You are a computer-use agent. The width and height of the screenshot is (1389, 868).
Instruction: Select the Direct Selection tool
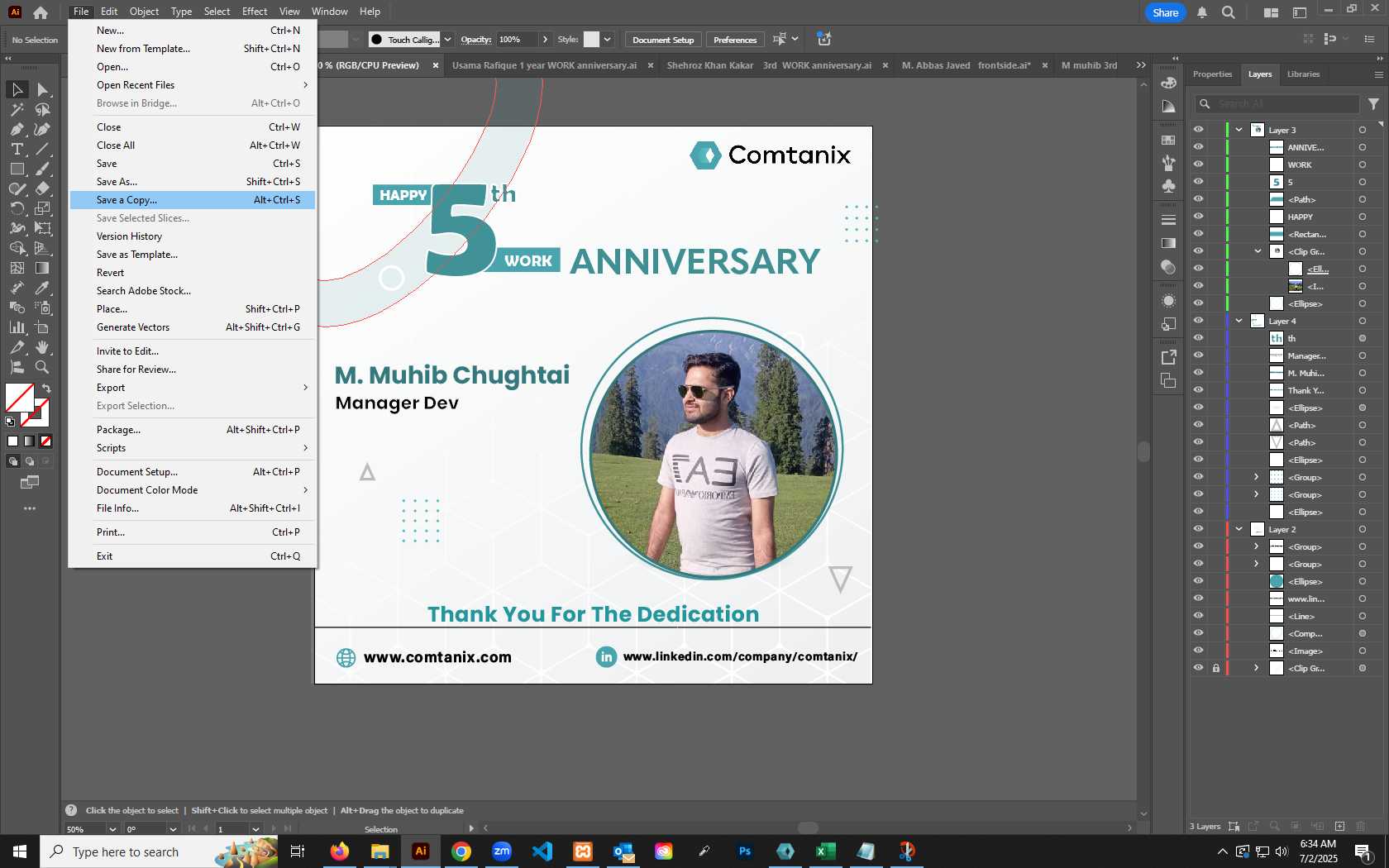click(x=43, y=89)
